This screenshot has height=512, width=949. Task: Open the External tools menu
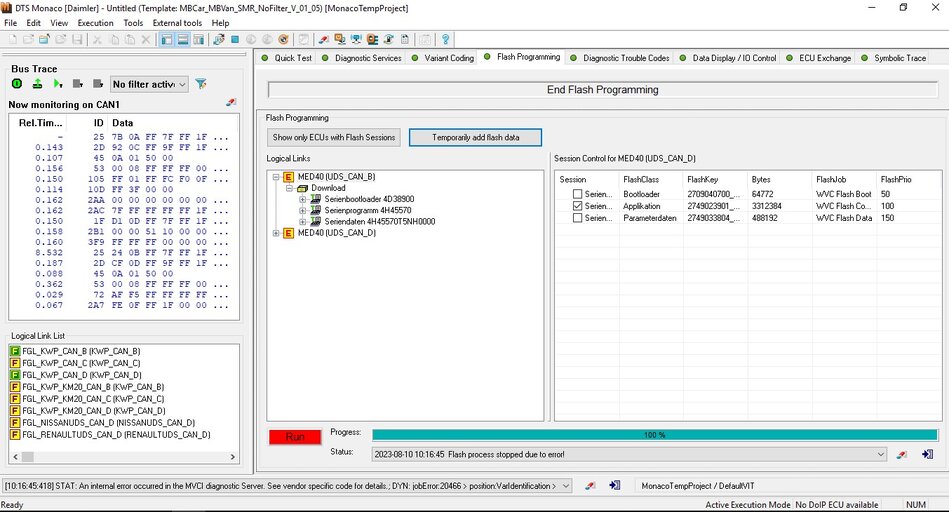pyautogui.click(x=177, y=23)
